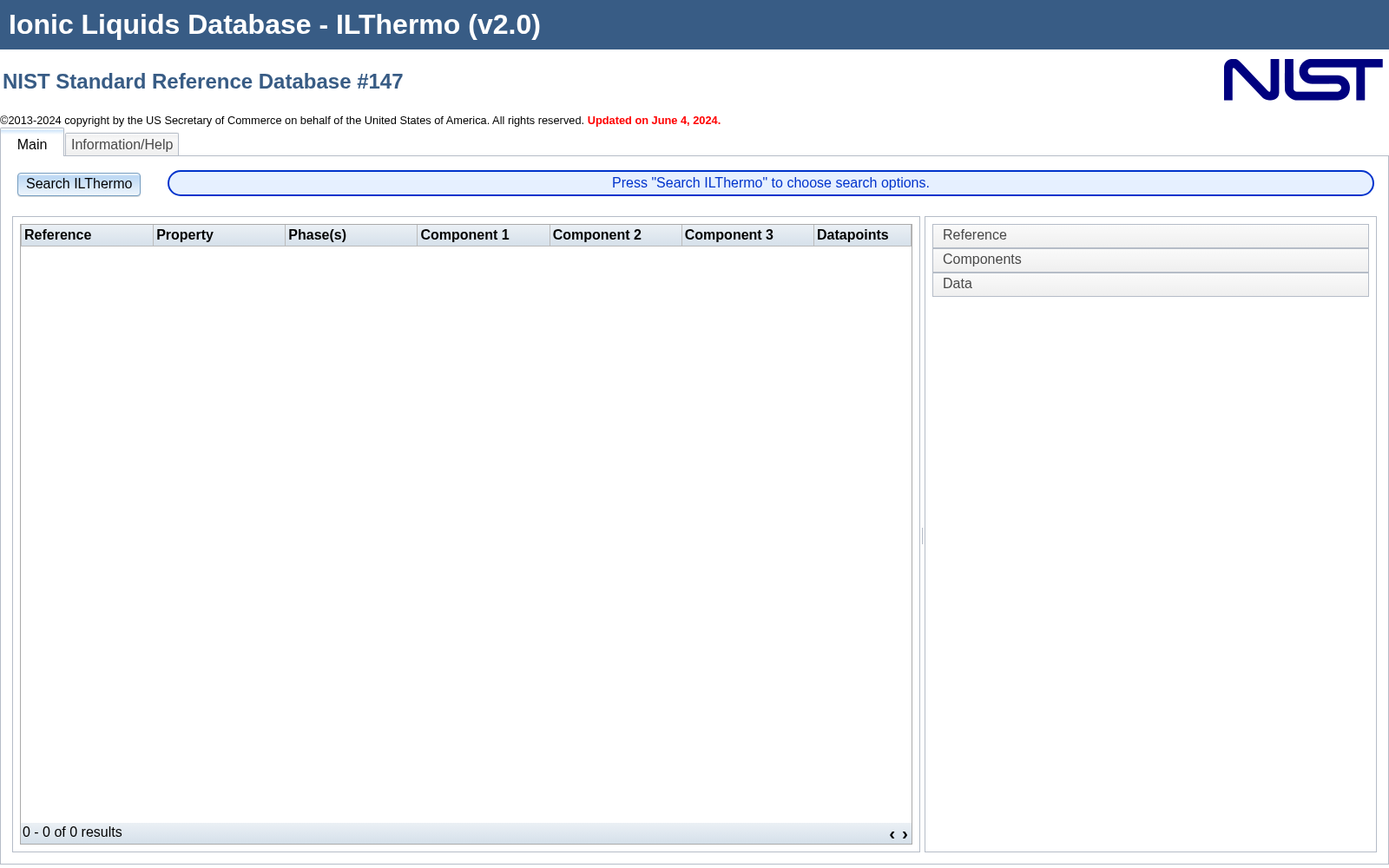This screenshot has height=868, width=1389.
Task: Expand the Components accordion pane
Action: coord(1150,260)
